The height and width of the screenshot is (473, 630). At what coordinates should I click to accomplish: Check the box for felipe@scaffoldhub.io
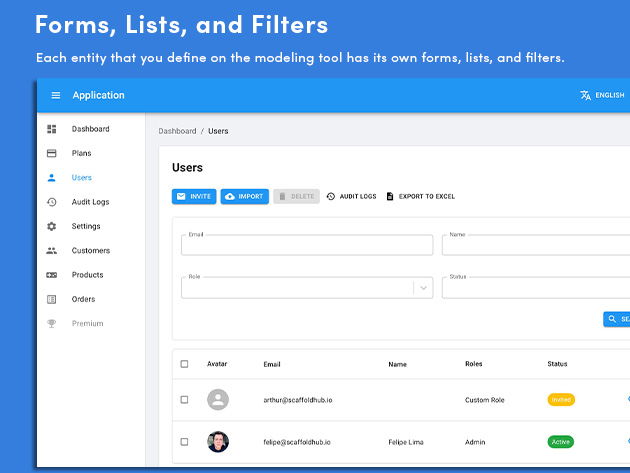coord(184,442)
